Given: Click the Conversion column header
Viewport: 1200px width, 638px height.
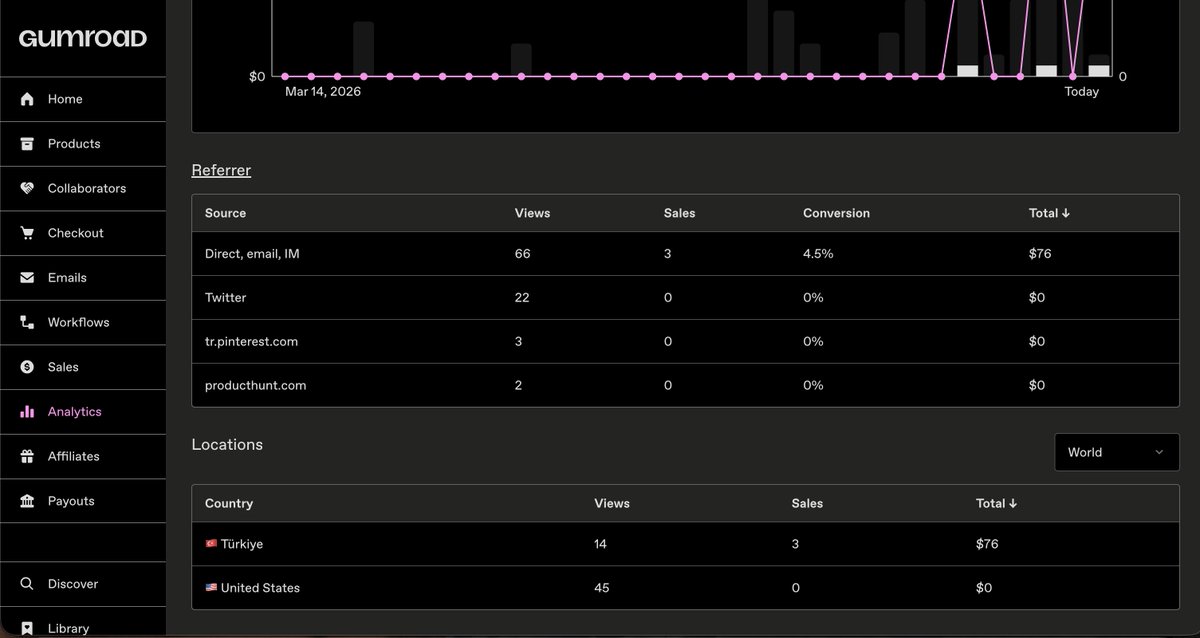Looking at the screenshot, I should (x=836, y=213).
